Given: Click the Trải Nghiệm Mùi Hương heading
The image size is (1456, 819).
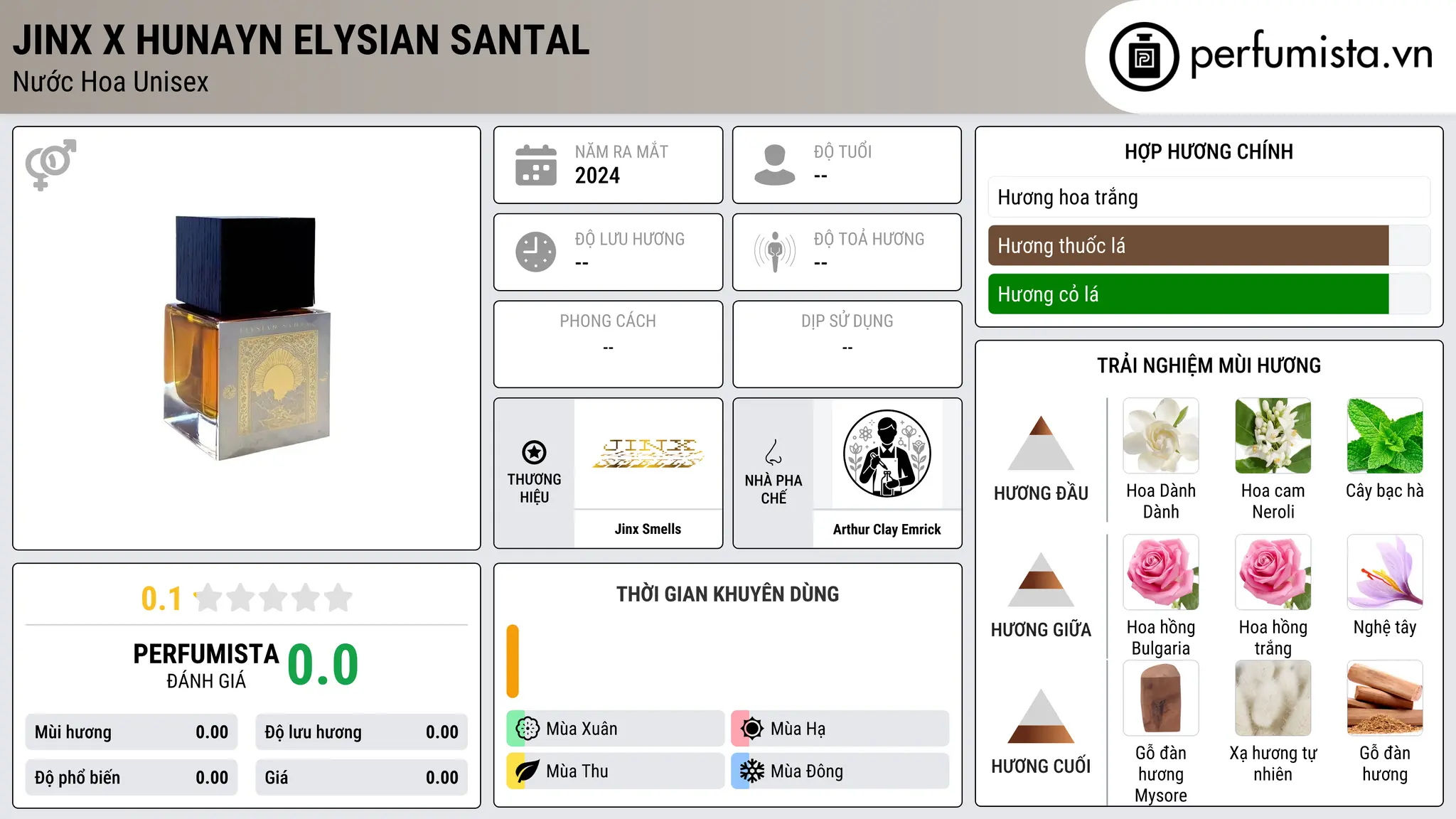Looking at the screenshot, I should [x=1209, y=365].
